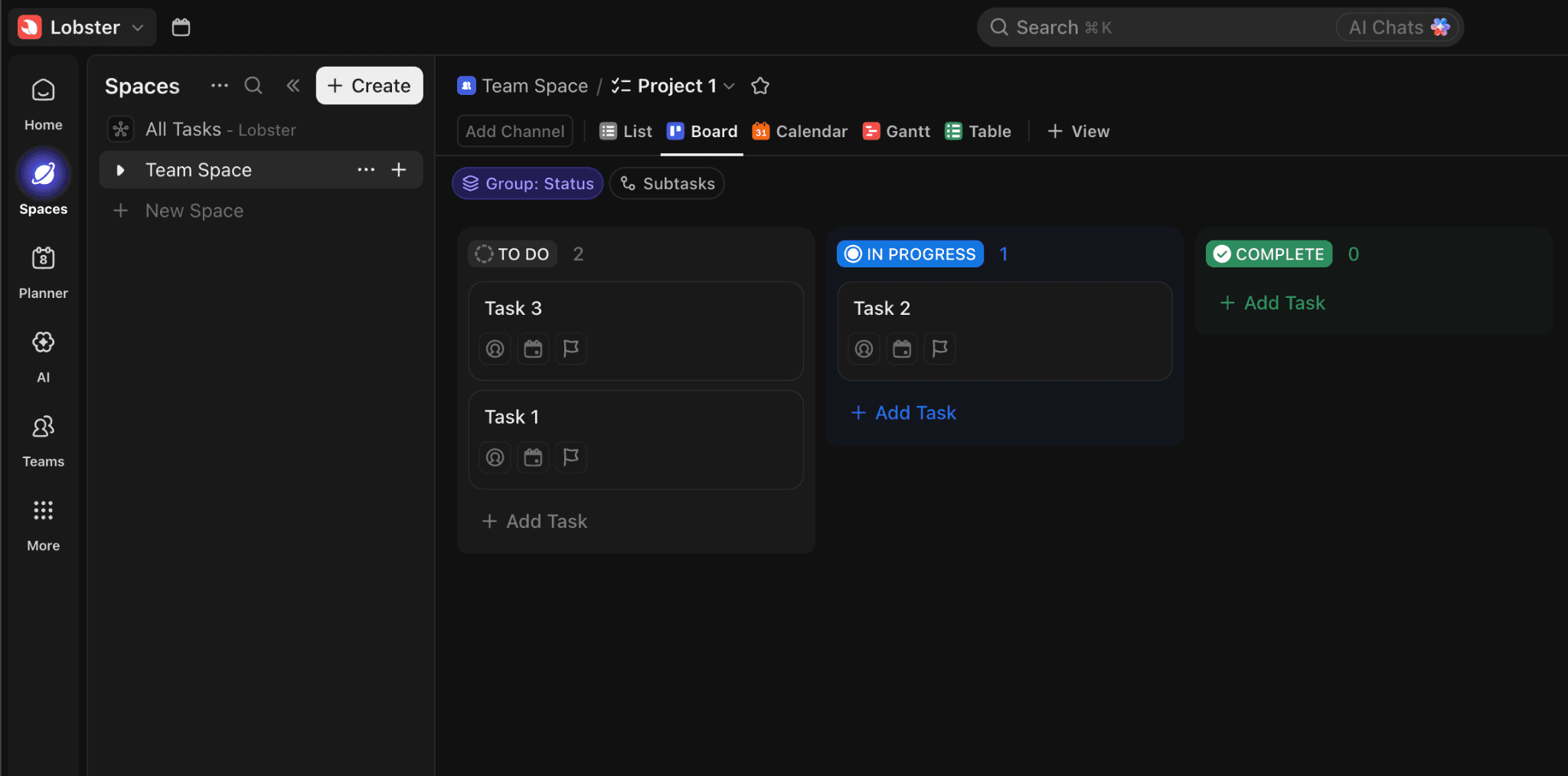Click the Team Space breadcrumb icon
Viewport: 1568px width, 776px height.
click(466, 86)
